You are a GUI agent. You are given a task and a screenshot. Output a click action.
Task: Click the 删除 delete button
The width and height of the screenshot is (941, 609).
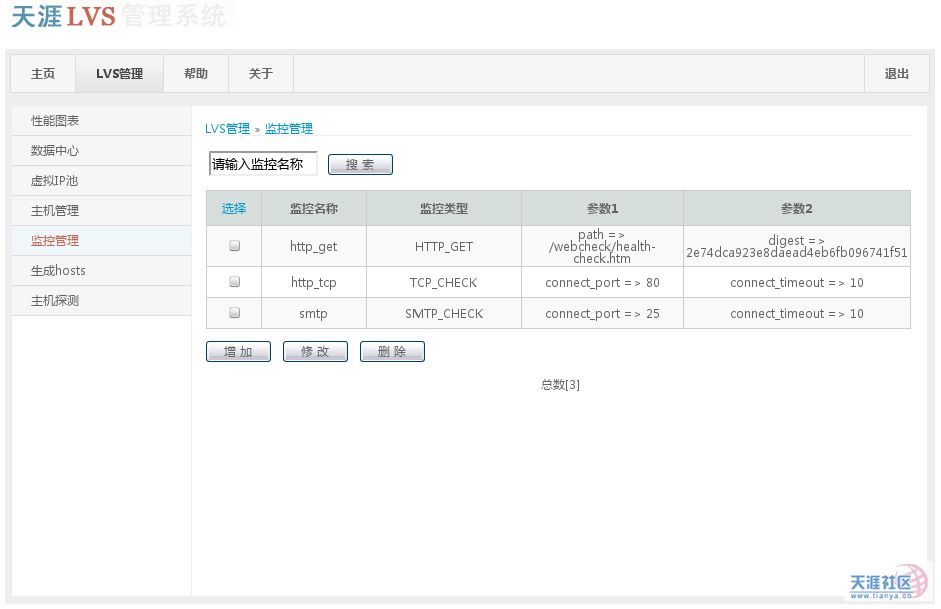coord(392,352)
